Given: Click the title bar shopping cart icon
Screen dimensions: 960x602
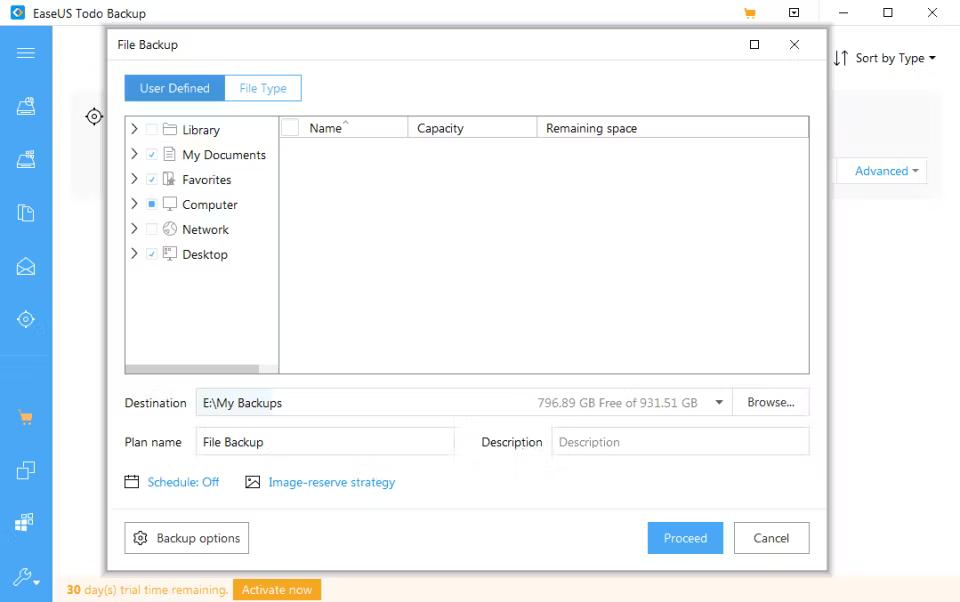Looking at the screenshot, I should pyautogui.click(x=749, y=13).
